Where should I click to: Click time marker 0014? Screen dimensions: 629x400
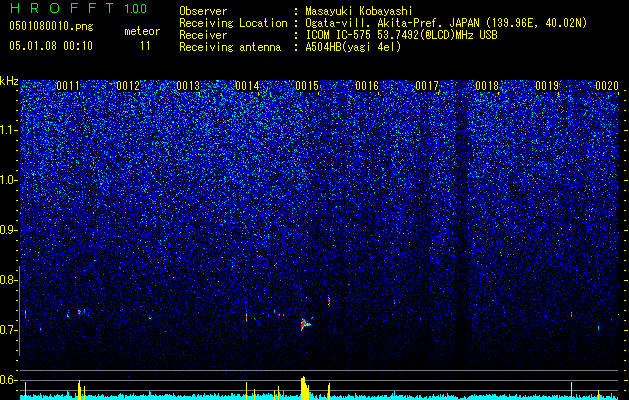point(247,86)
